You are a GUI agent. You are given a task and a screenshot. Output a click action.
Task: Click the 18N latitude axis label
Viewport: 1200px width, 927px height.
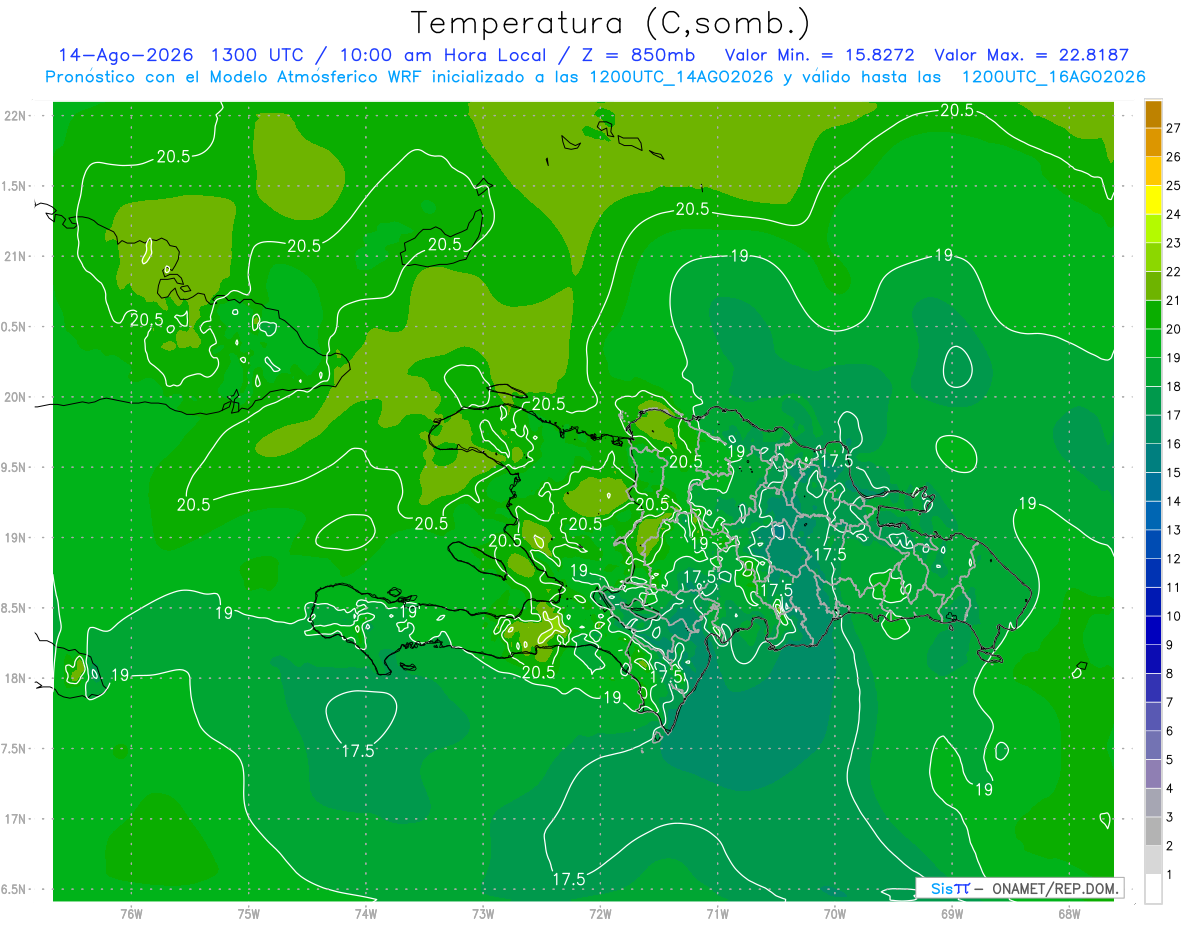(14, 679)
